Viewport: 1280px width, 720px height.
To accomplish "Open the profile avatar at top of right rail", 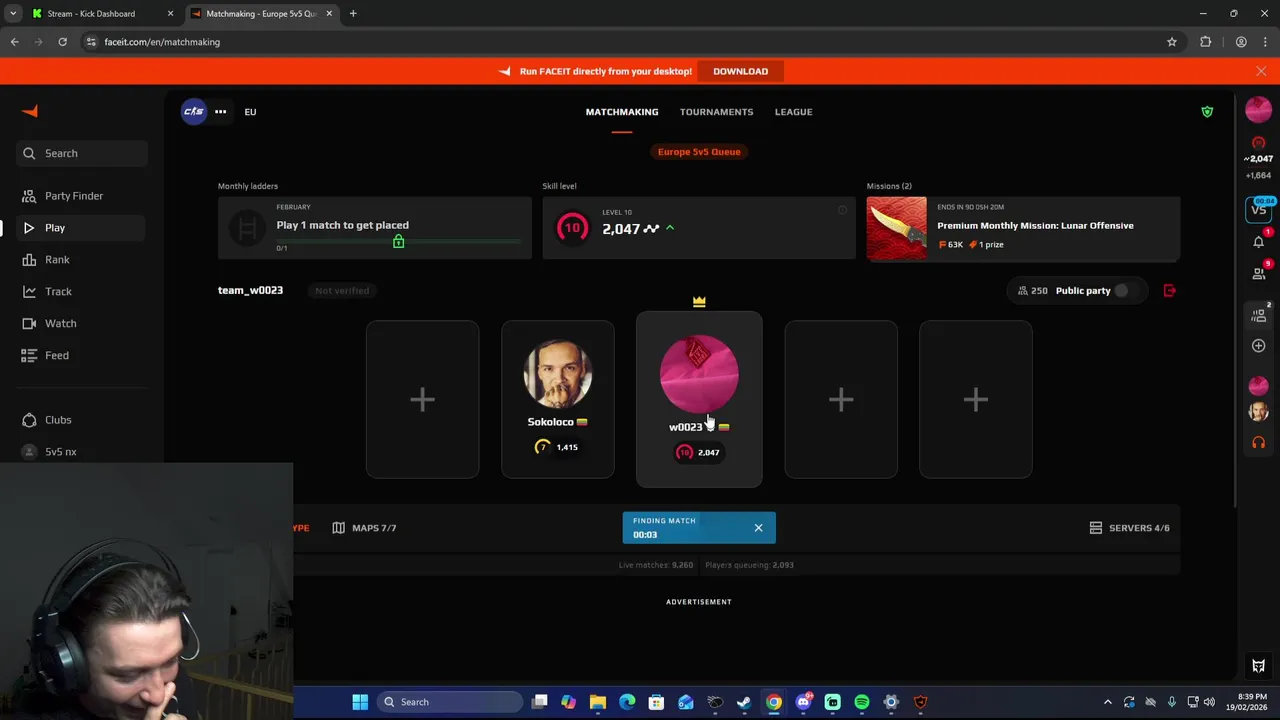I will (x=1259, y=110).
